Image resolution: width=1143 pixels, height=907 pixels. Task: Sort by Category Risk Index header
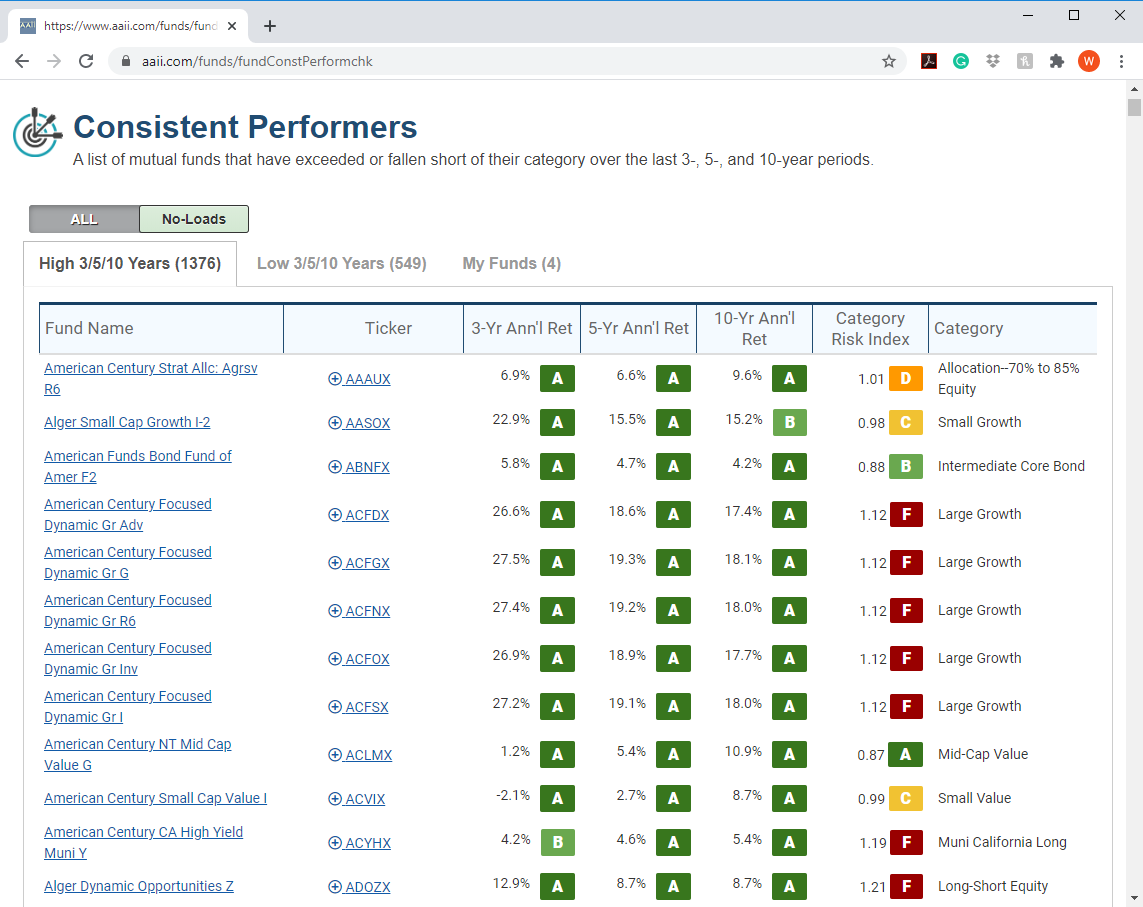[x=870, y=328]
